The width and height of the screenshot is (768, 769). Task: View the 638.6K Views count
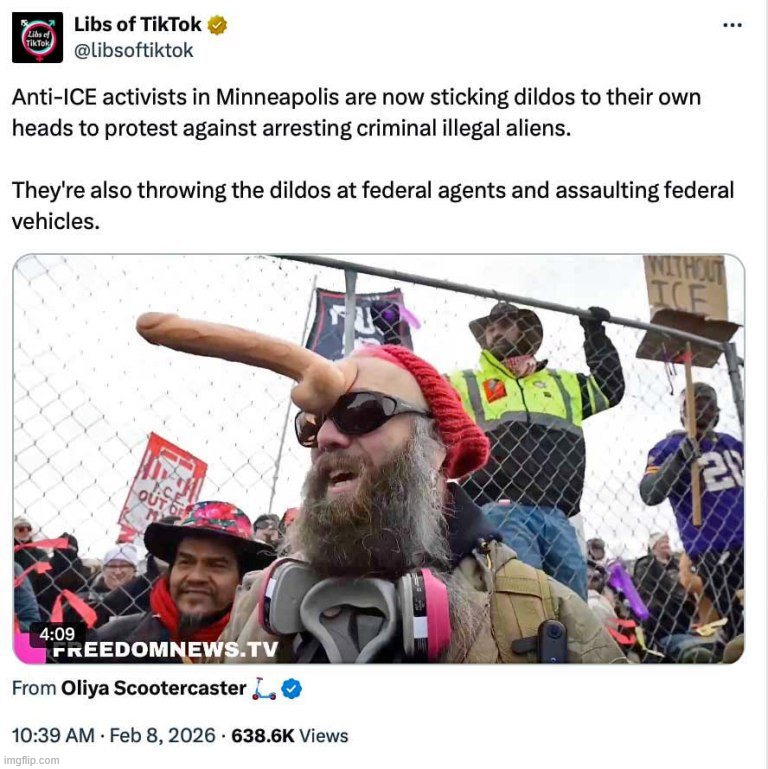click(x=289, y=736)
